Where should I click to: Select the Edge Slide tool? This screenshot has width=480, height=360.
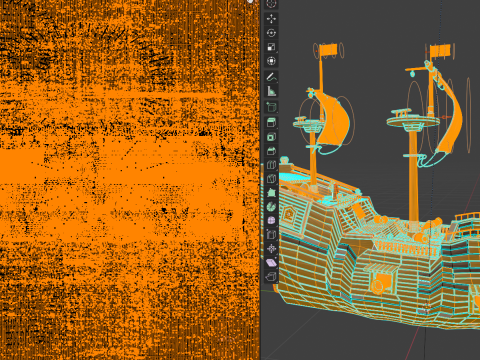click(x=271, y=235)
